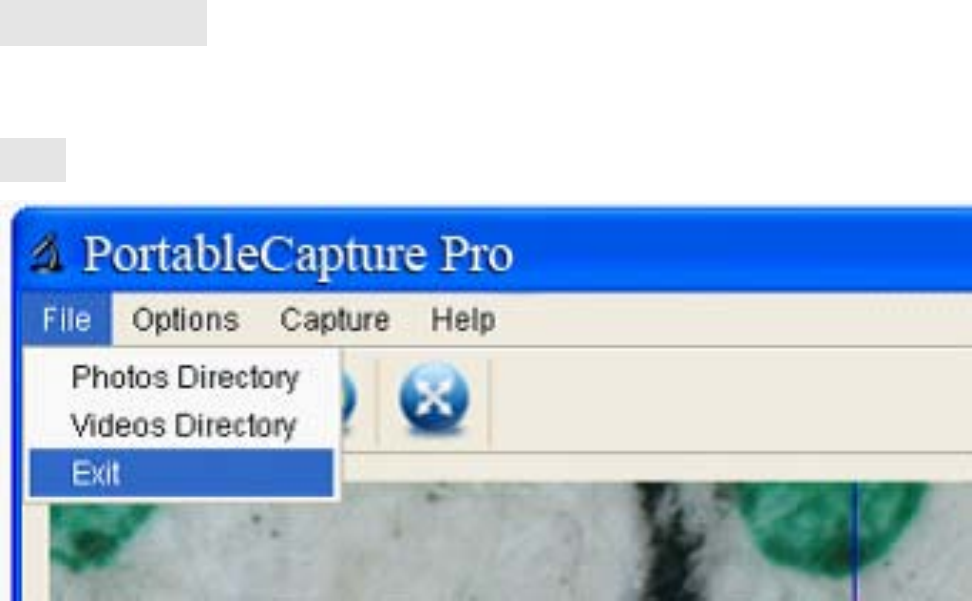Image resolution: width=972 pixels, height=601 pixels.
Task: Choose Photos Directory from File menu
Action: click(185, 377)
